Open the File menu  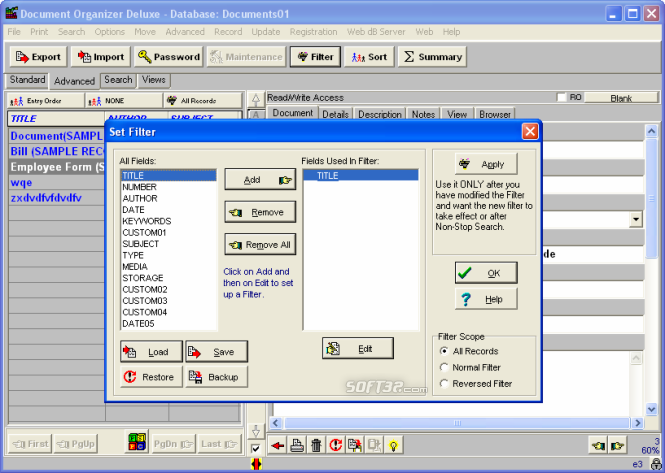(x=14, y=32)
